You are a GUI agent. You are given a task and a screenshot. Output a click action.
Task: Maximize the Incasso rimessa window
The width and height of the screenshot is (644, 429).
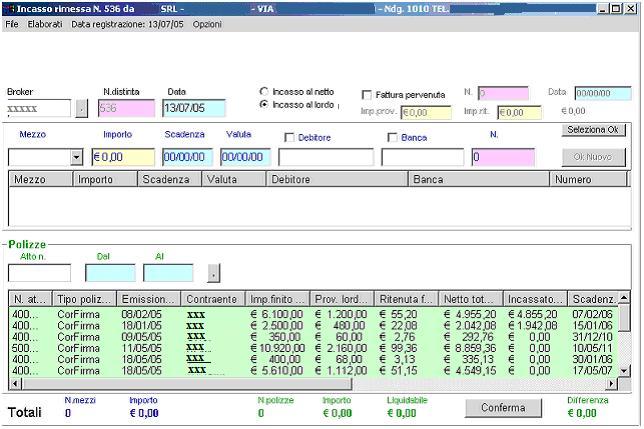click(x=616, y=9)
